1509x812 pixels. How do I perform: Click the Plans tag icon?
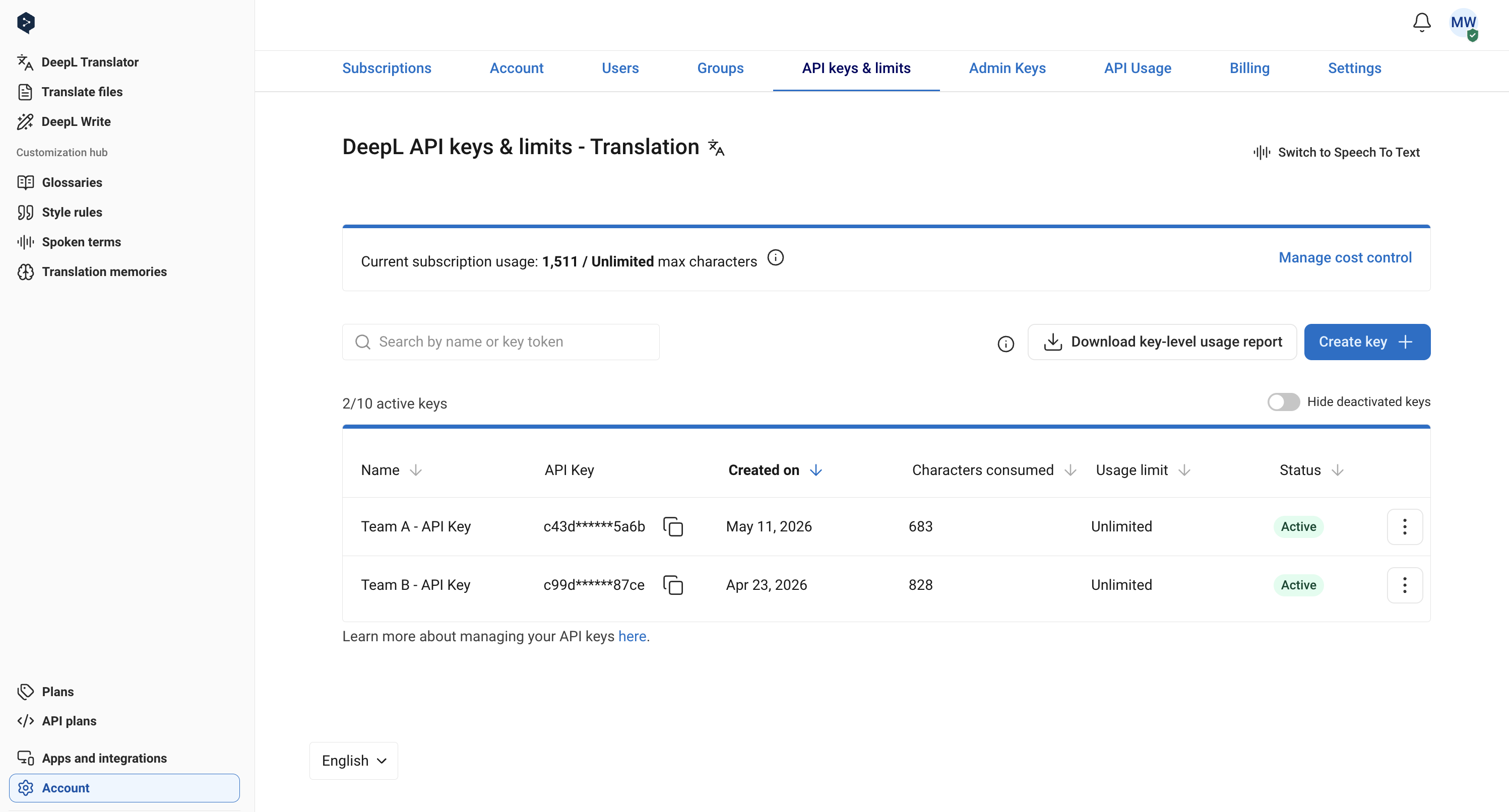[x=26, y=692]
